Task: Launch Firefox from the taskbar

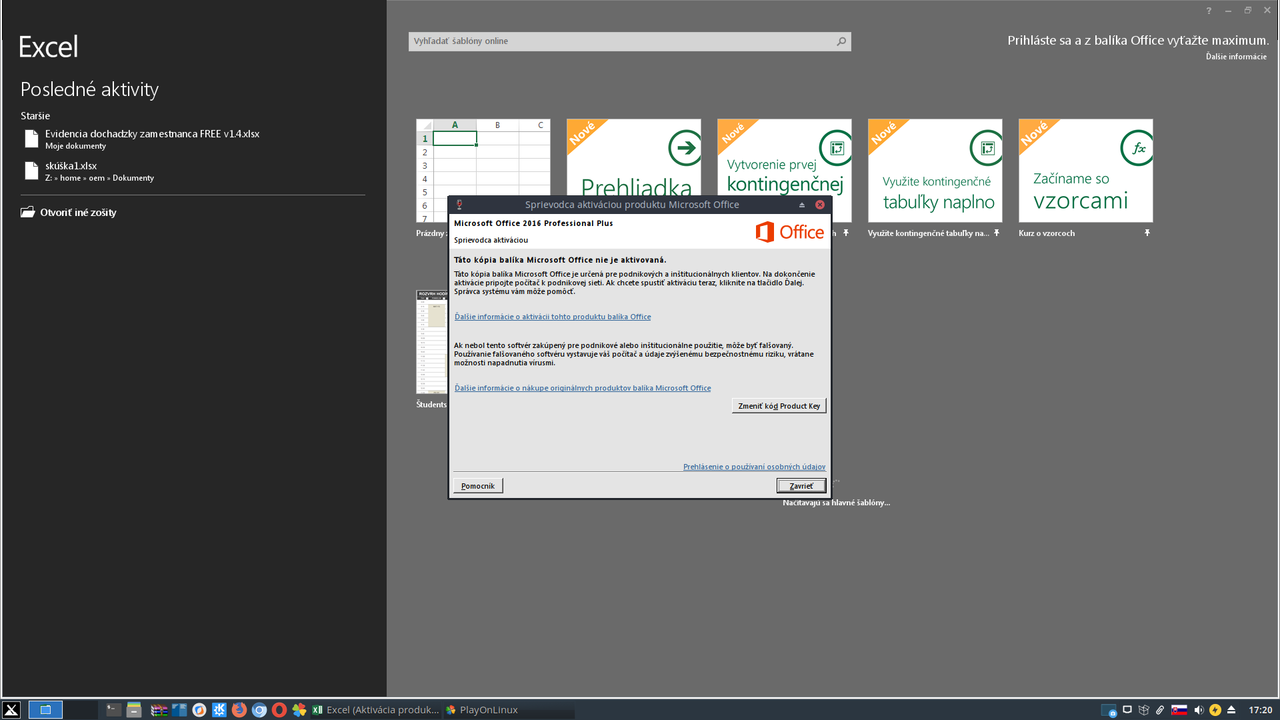Action: pos(239,710)
